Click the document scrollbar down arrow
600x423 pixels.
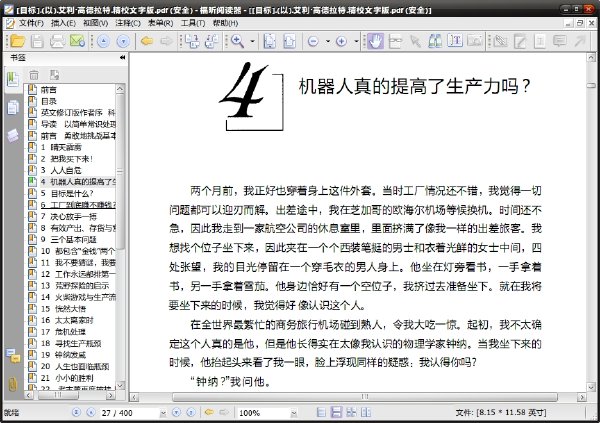click(591, 387)
